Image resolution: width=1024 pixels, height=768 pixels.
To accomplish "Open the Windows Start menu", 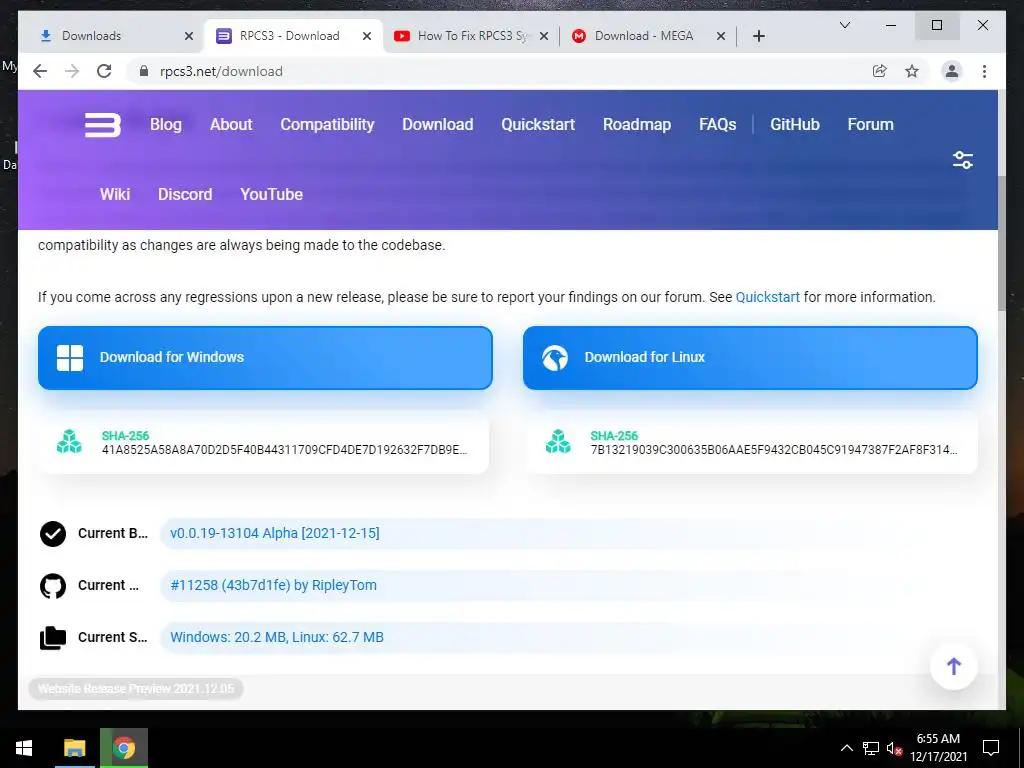I will tap(24, 748).
